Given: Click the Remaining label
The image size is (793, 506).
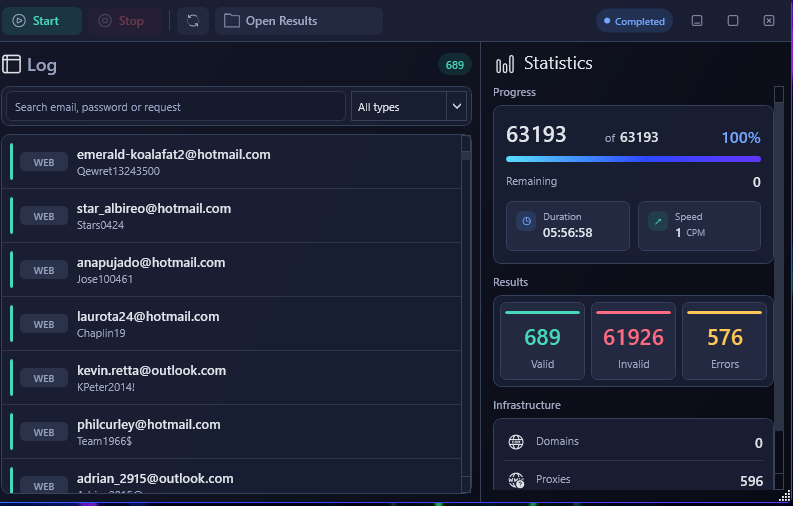Looking at the screenshot, I should point(532,181).
